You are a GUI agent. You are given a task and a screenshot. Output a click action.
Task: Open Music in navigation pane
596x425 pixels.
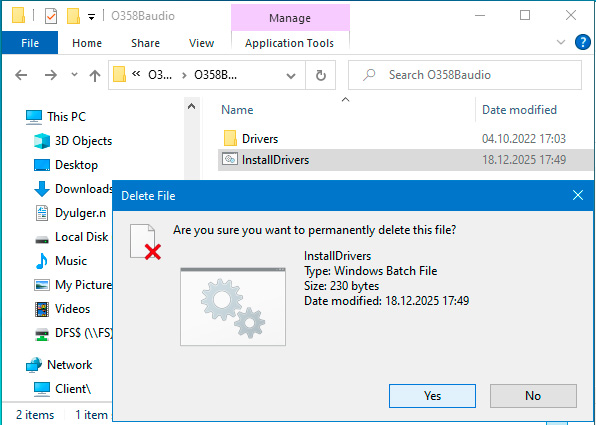coord(71,261)
